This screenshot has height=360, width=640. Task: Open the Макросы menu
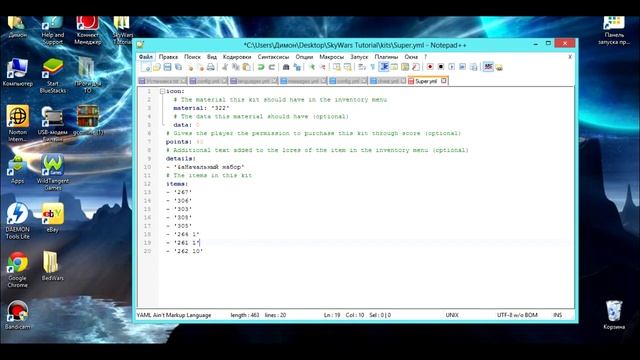pyautogui.click(x=331, y=57)
